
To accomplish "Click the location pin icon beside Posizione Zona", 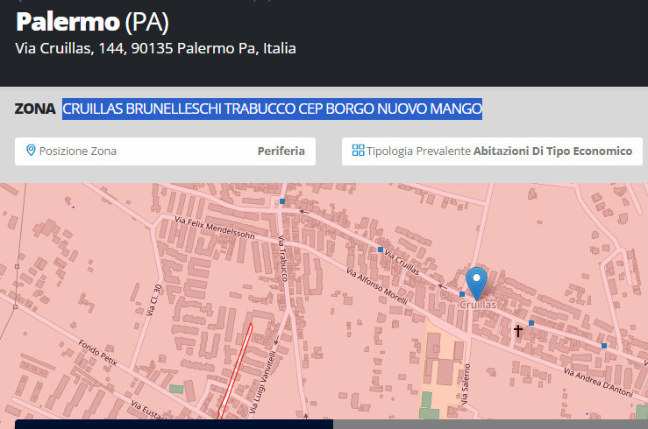I will [x=31, y=150].
